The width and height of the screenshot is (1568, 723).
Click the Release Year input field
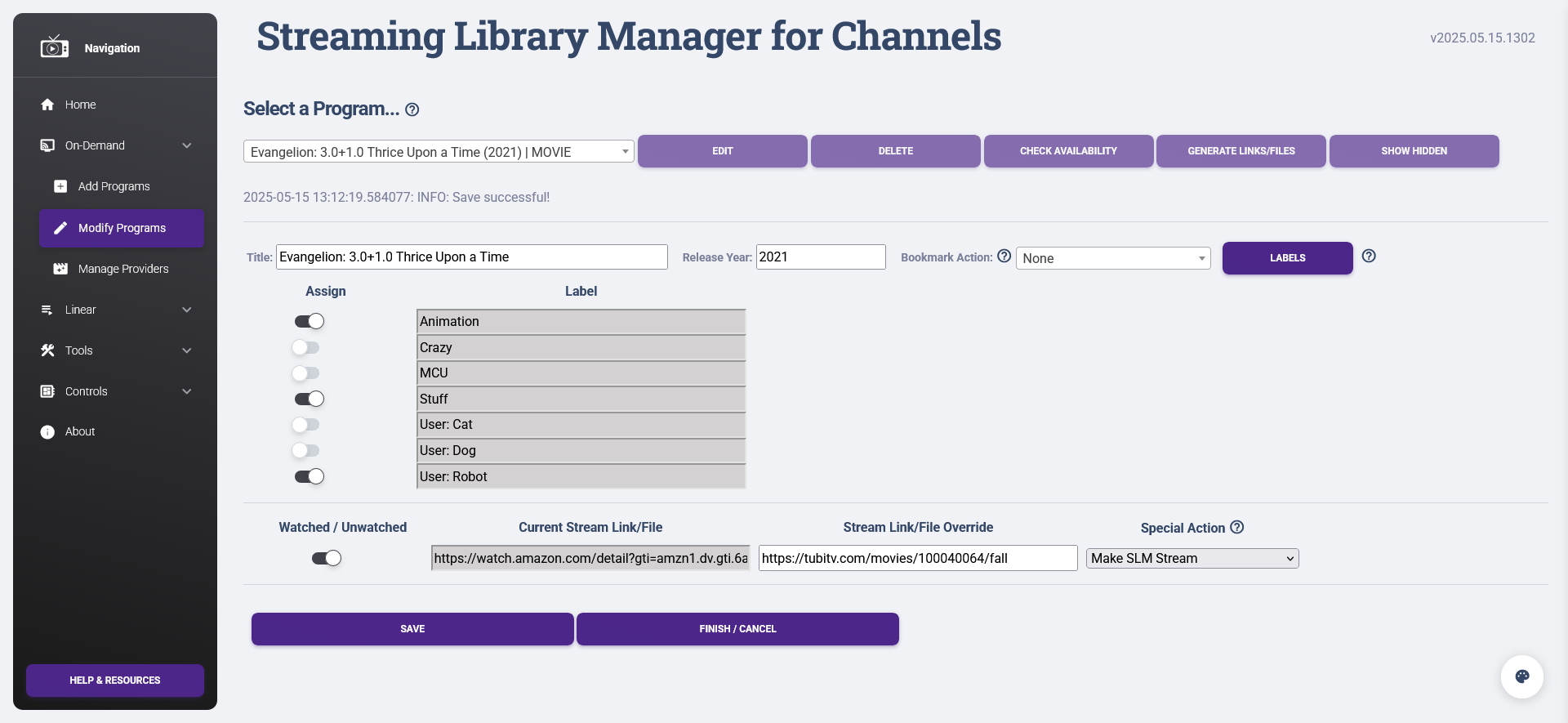[x=821, y=257]
